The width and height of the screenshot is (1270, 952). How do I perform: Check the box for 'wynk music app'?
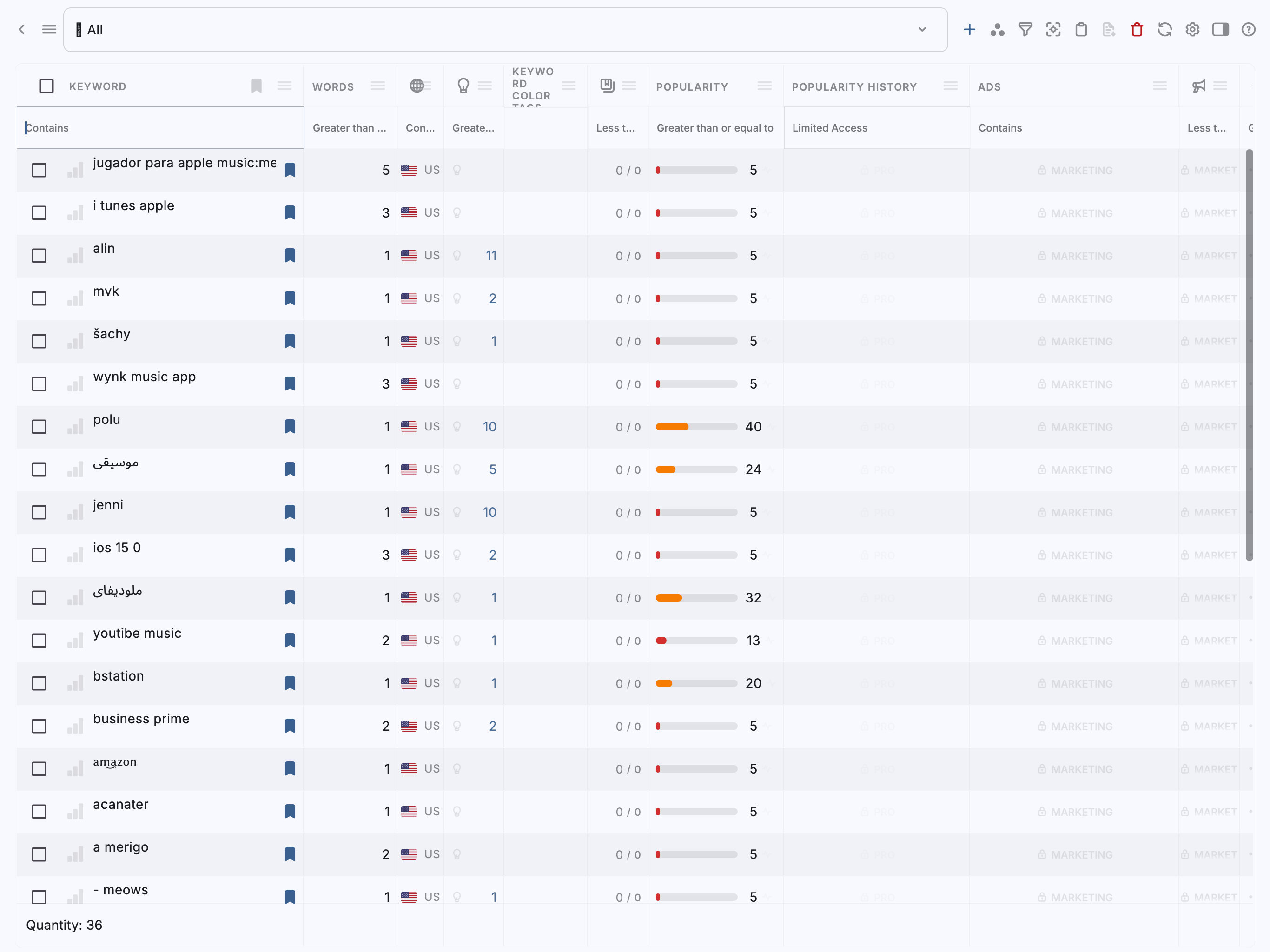[39, 384]
